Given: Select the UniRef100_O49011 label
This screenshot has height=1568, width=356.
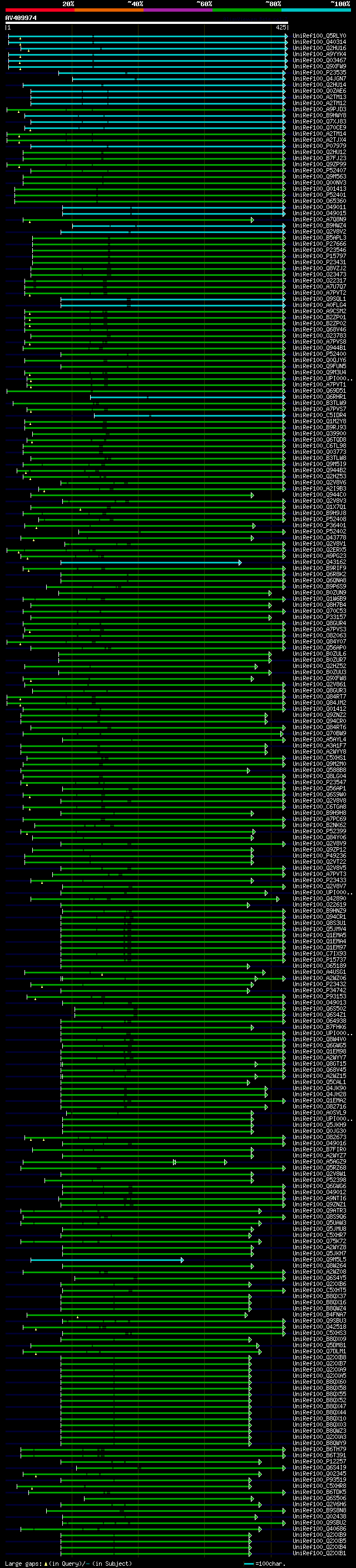Looking at the screenshot, I should coord(319,207).
